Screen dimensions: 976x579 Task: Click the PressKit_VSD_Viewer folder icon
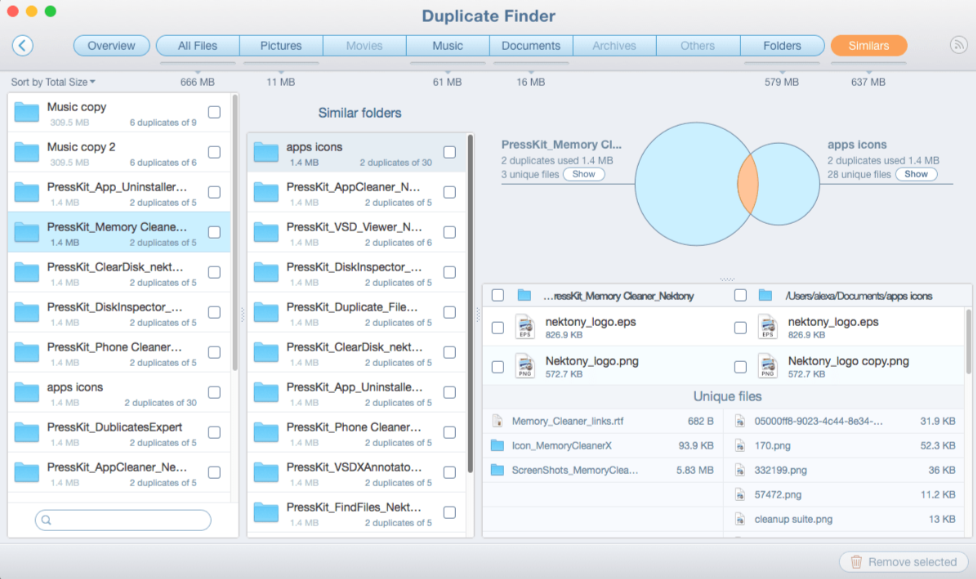click(x=266, y=232)
